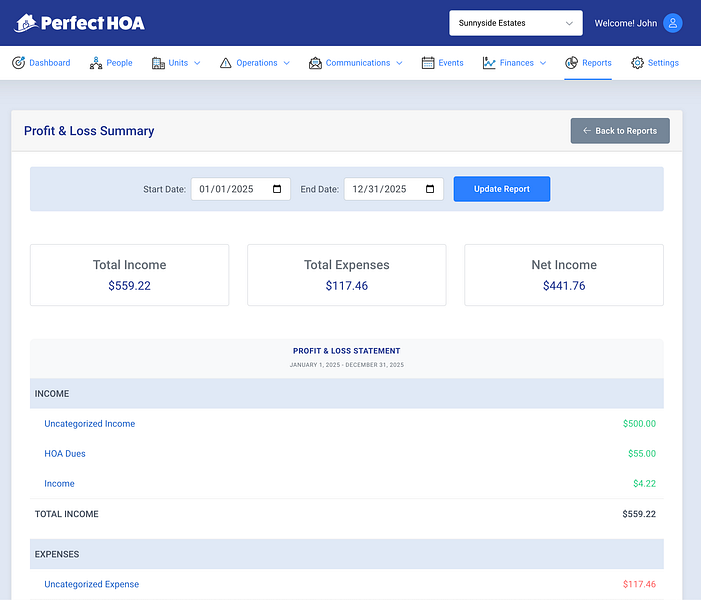701x600 pixels.
Task: Open the Events page
Action: [x=443, y=63]
